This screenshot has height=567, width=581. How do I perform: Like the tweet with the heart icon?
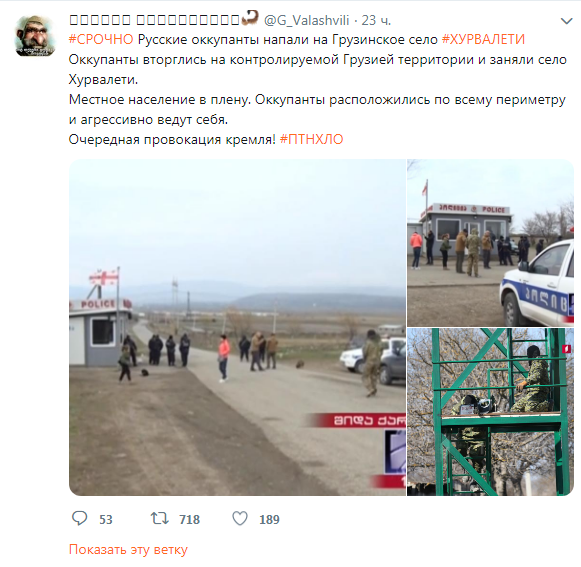point(240,518)
